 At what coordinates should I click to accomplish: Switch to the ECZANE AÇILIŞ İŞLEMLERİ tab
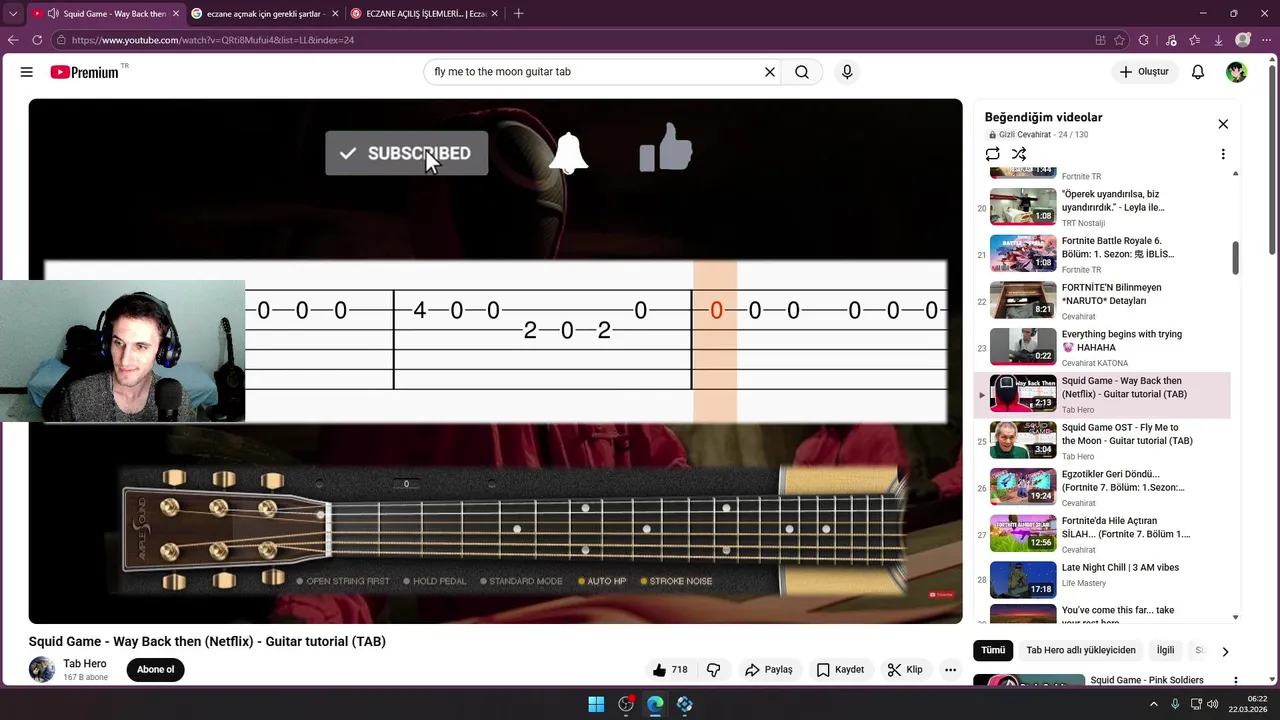pos(425,14)
